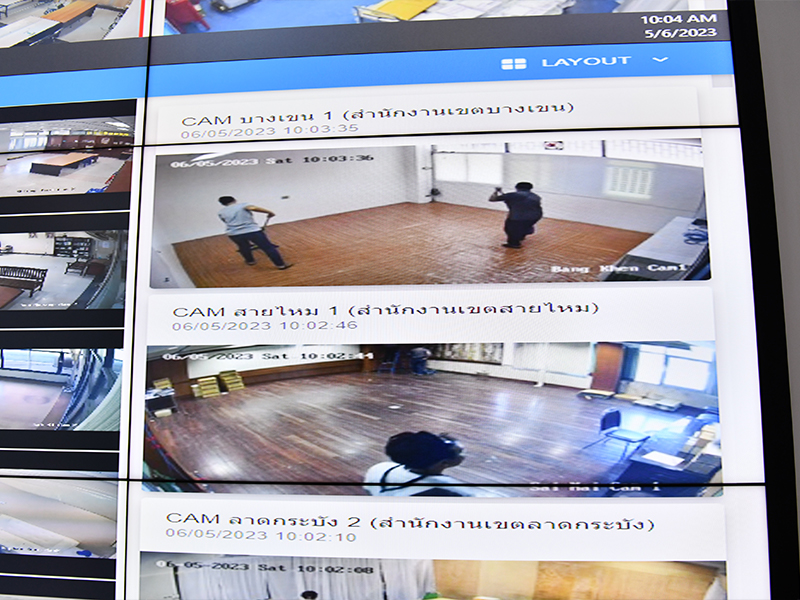Select the Lat Krabang 2 camera feed
Image resolution: width=800 pixels, height=600 pixels.
pyautogui.click(x=430, y=576)
